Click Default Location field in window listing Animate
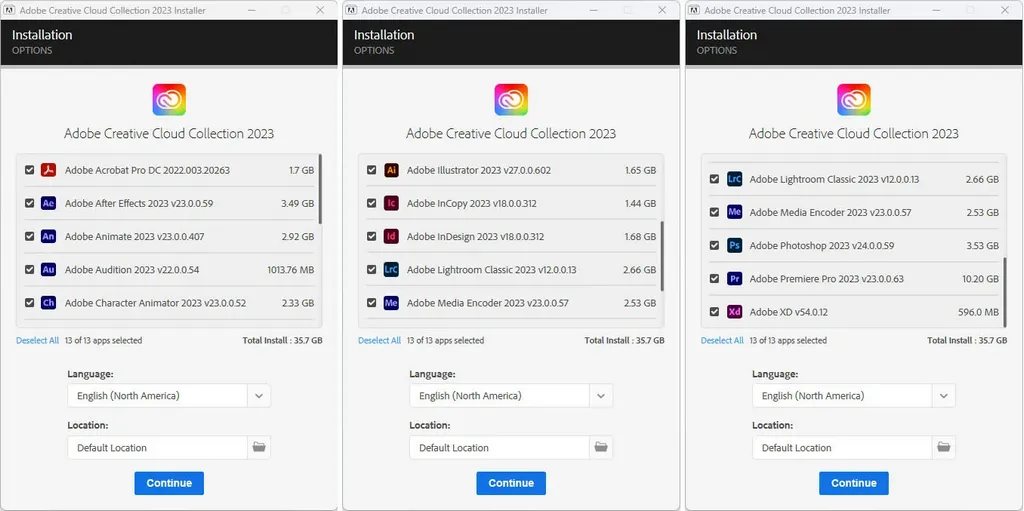The height and width of the screenshot is (511, 1024). click(x=157, y=448)
